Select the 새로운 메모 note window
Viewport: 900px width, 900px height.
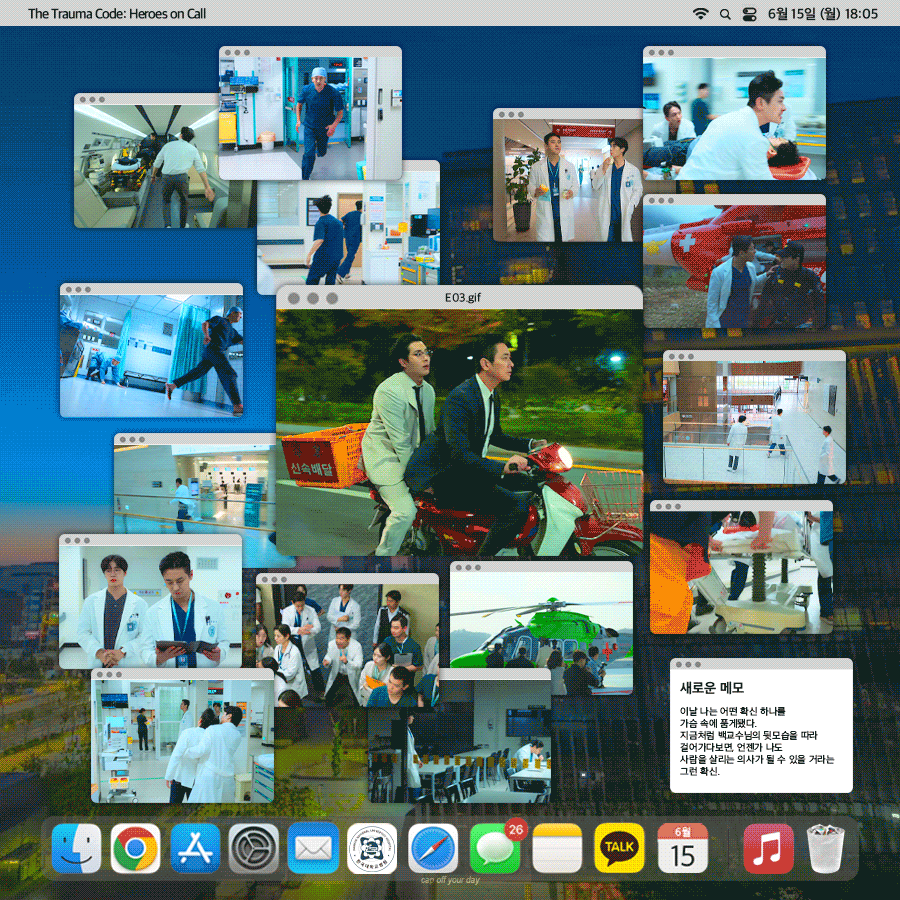[760, 730]
